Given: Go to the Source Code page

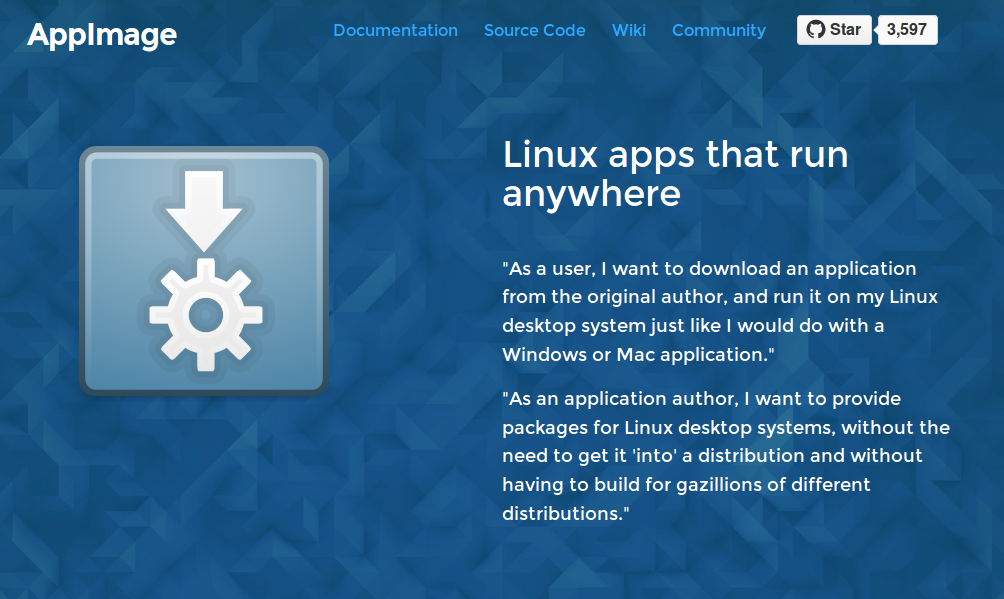Looking at the screenshot, I should coord(534,30).
